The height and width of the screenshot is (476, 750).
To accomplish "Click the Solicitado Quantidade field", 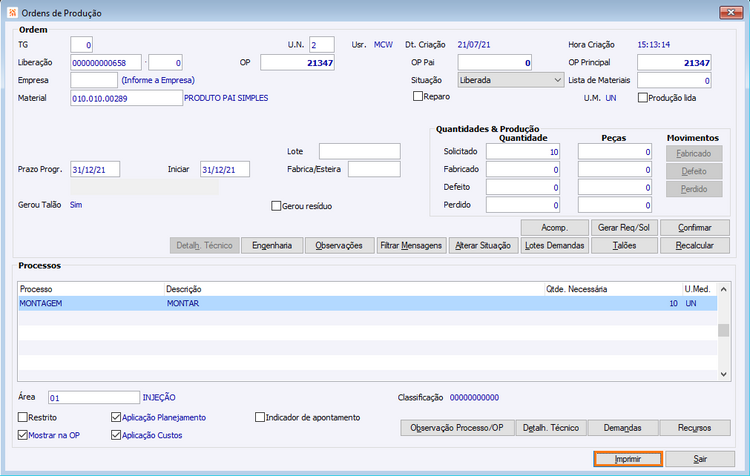I will (523, 152).
